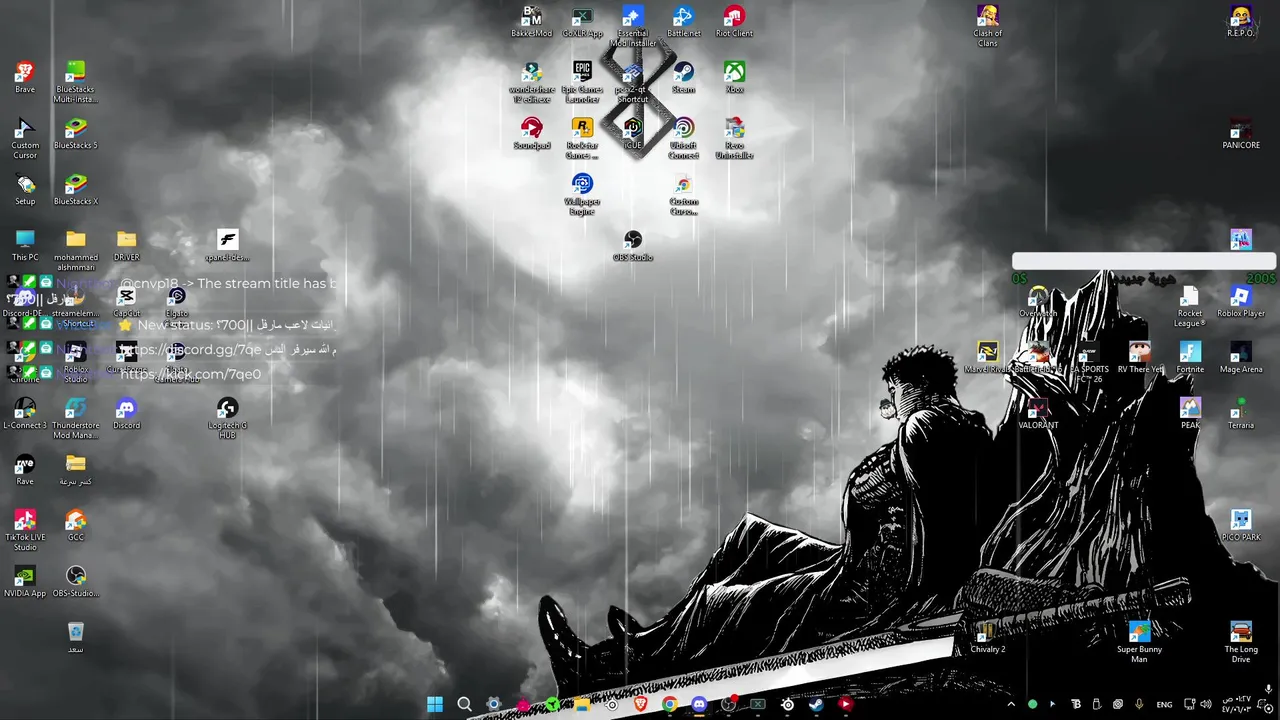Open taskbar Search
The width and height of the screenshot is (1280, 720).
[464, 704]
